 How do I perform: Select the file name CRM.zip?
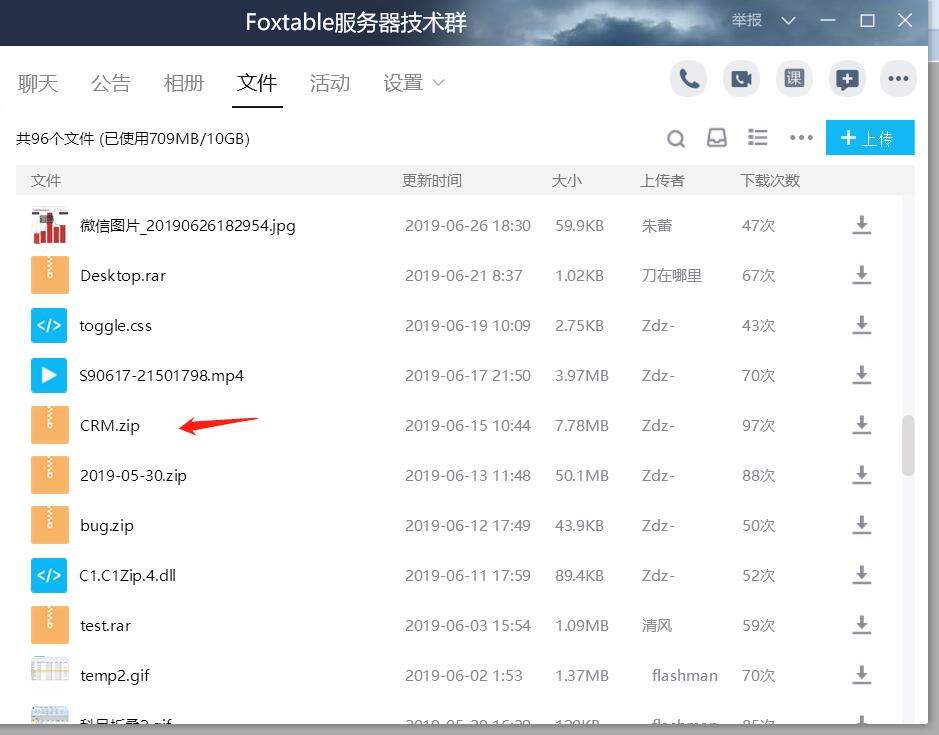tap(110, 425)
